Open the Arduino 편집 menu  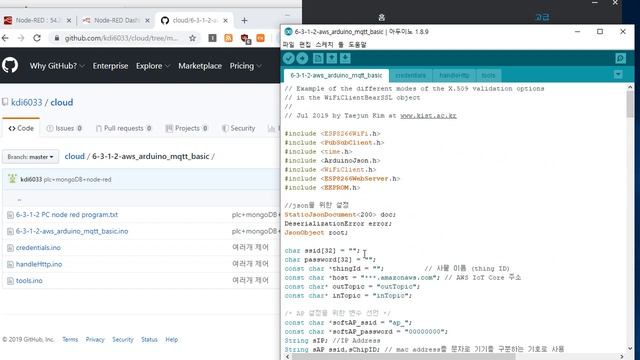click(305, 44)
